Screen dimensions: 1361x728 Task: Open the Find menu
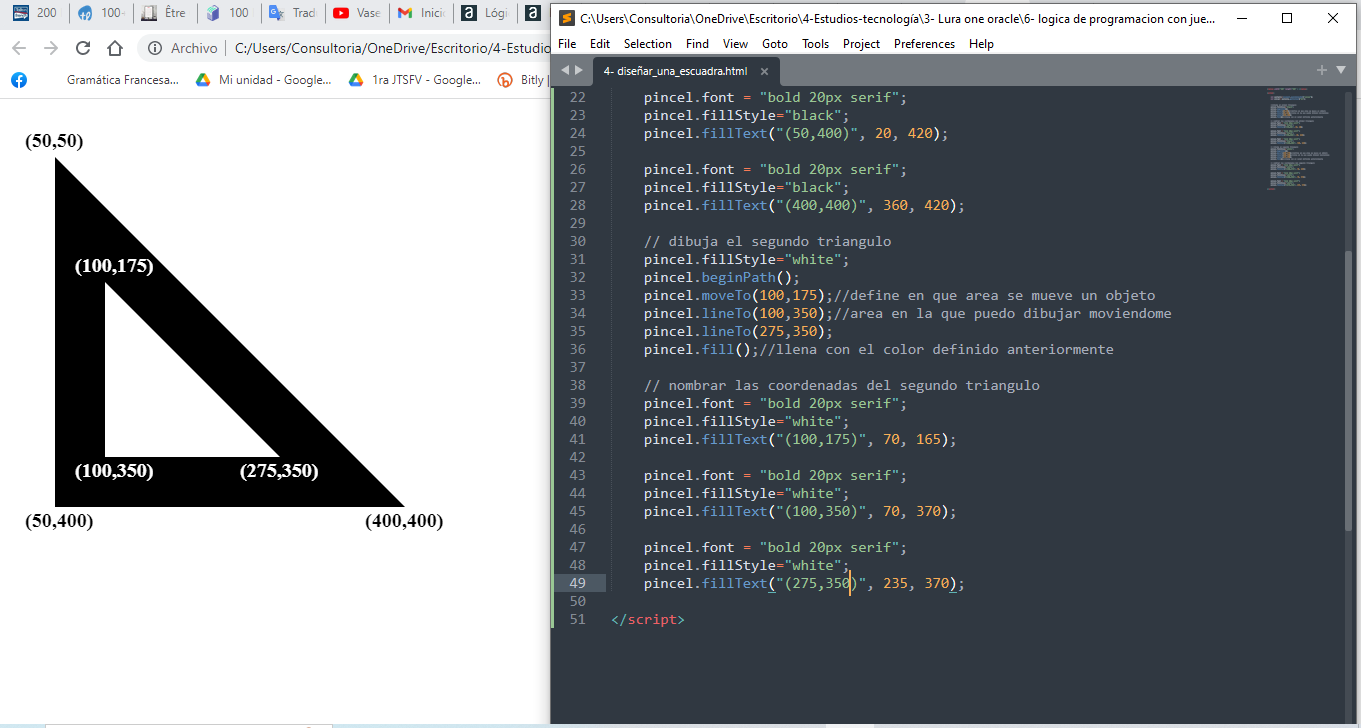pos(698,44)
